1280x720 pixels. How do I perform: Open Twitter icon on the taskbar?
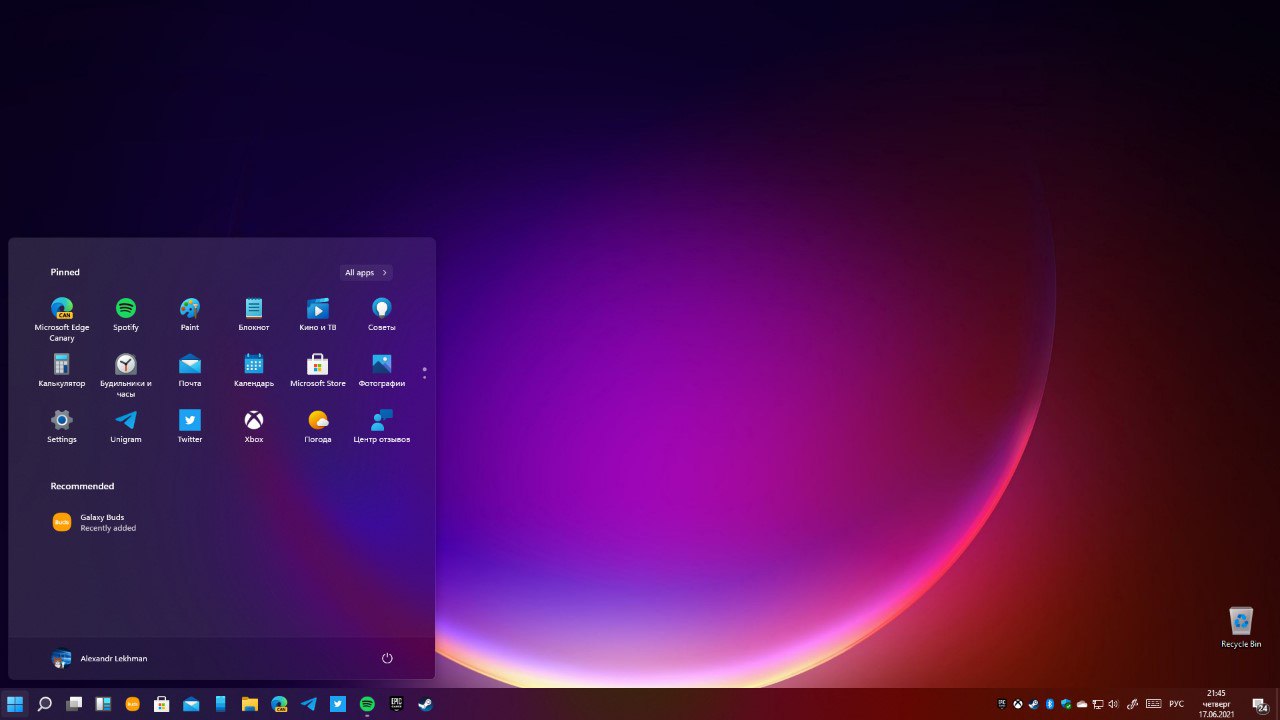338,704
